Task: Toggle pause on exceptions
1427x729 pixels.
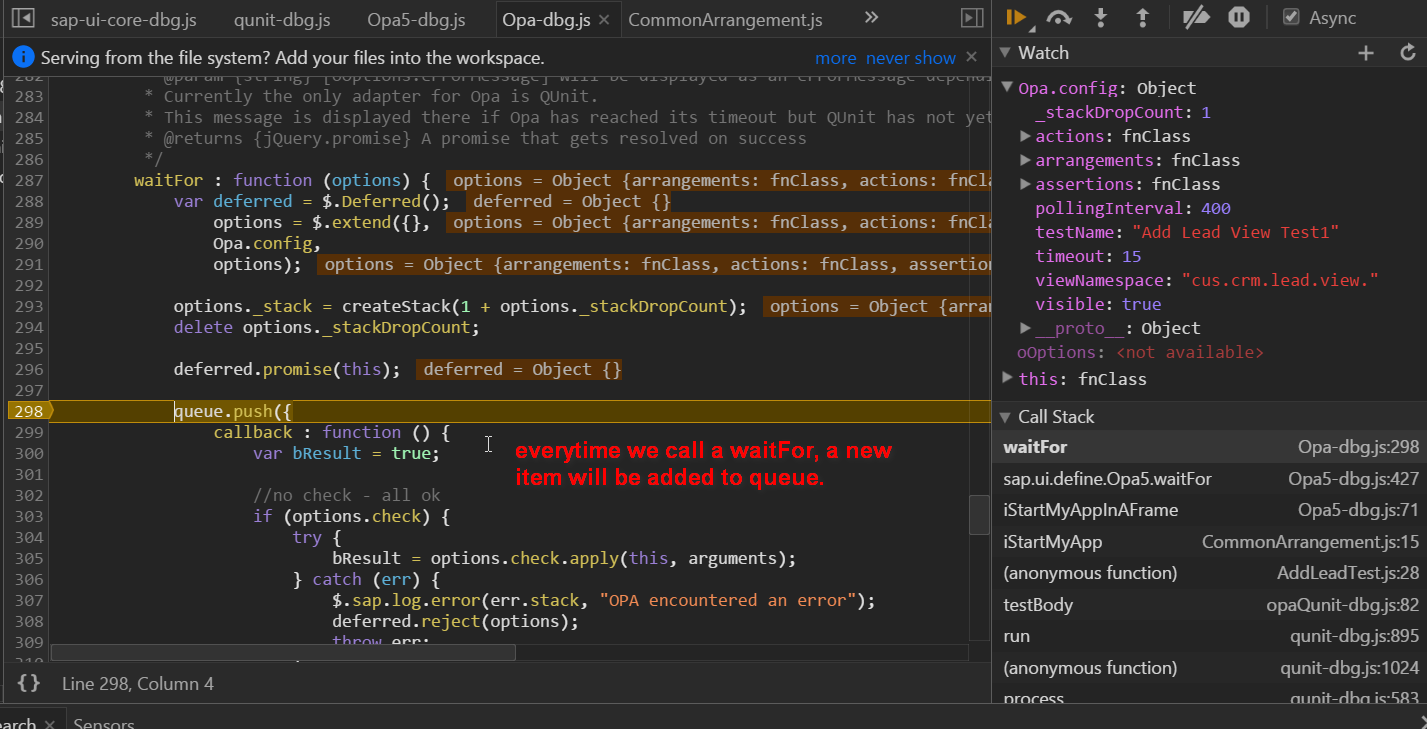Action: [1238, 17]
